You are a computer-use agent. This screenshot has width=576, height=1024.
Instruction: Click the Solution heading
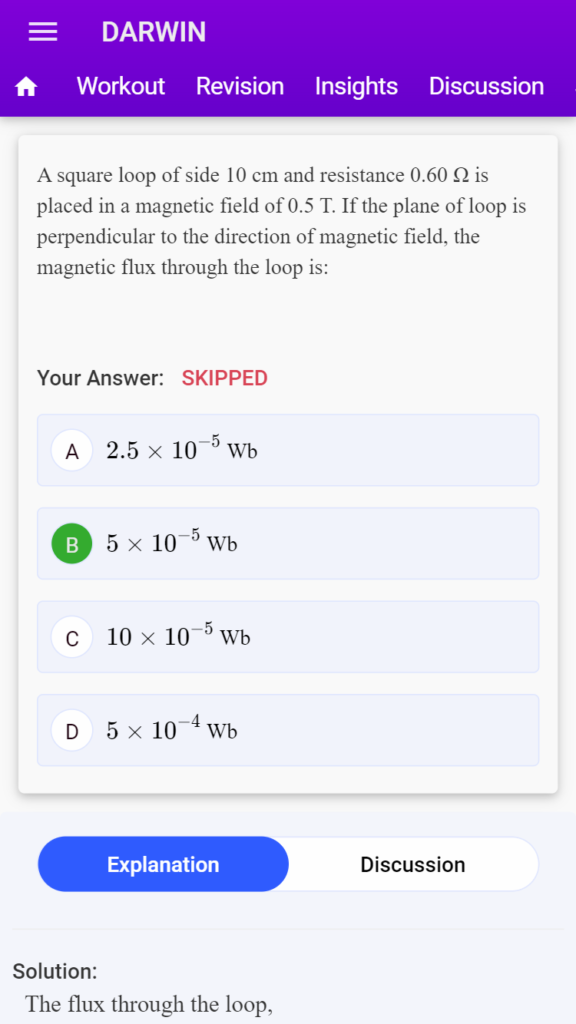coord(55,971)
